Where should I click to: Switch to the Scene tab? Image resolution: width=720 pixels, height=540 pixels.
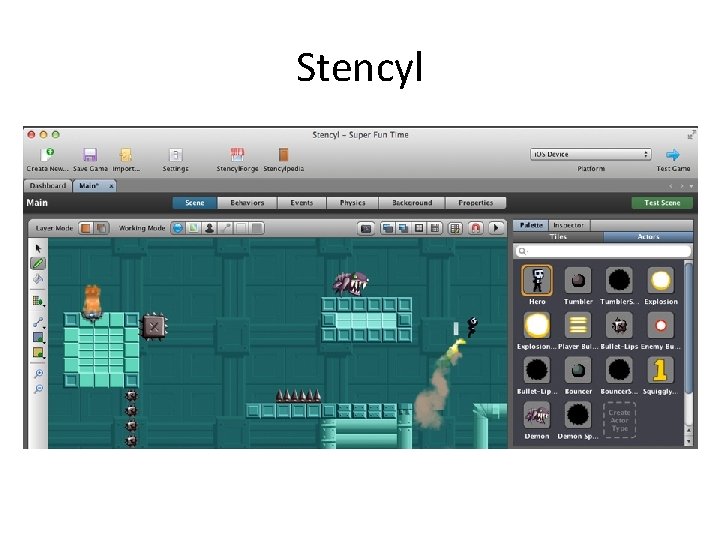[x=195, y=203]
